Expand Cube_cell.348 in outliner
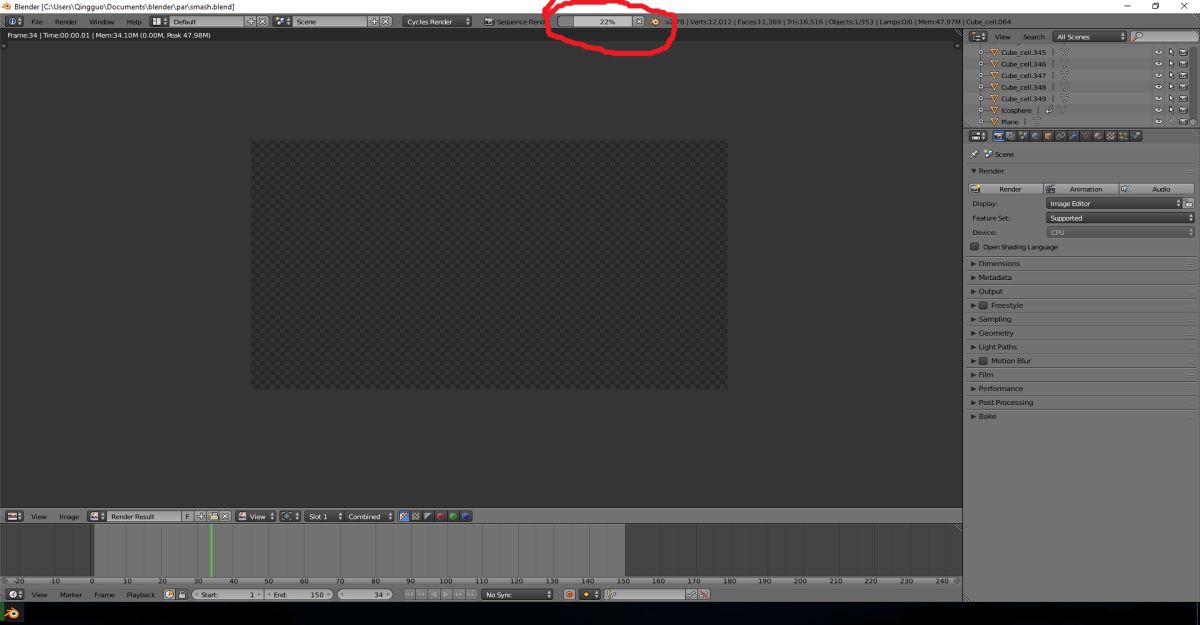The width and height of the screenshot is (1200, 625). tap(981, 87)
